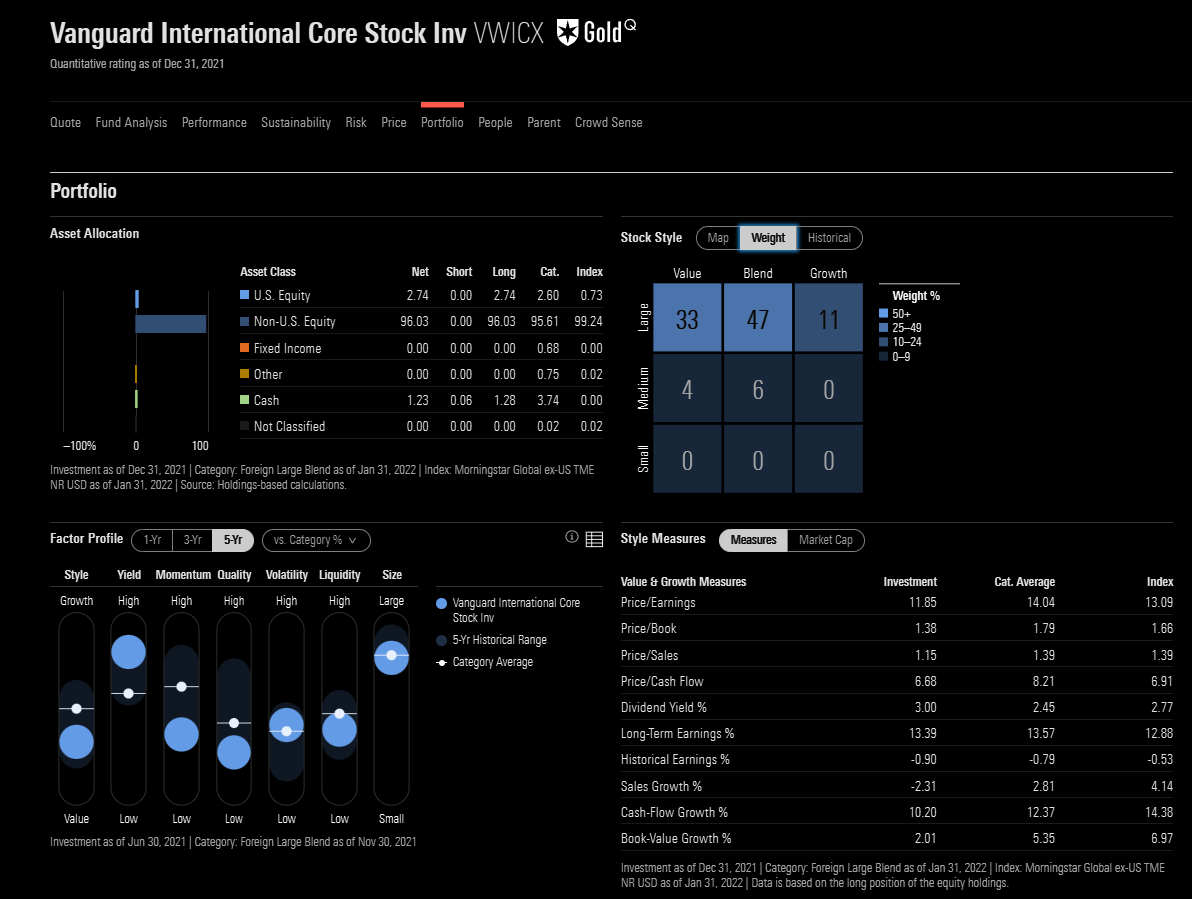1192x899 pixels.
Task: Click the Dividend Yield % row label
Action: pyautogui.click(x=664, y=707)
